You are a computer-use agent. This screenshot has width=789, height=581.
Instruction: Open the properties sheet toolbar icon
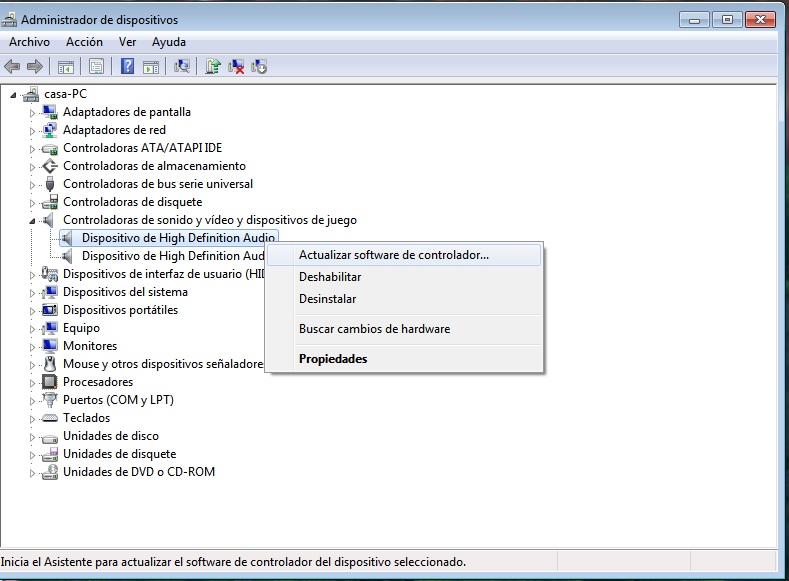(96, 66)
